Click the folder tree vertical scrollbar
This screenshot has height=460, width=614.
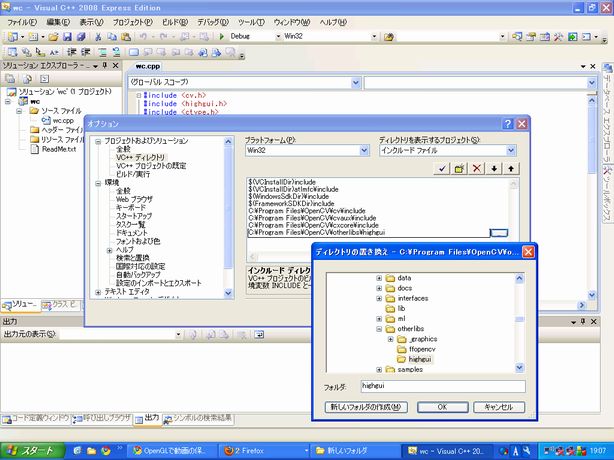point(519,323)
